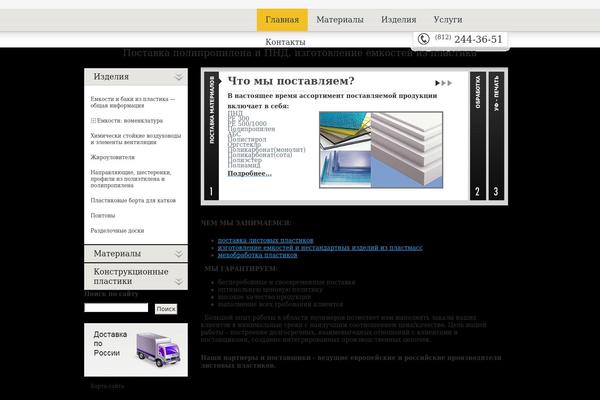600x400 pixels.
Task: Open the Разделочные доски link
Action: point(117,231)
